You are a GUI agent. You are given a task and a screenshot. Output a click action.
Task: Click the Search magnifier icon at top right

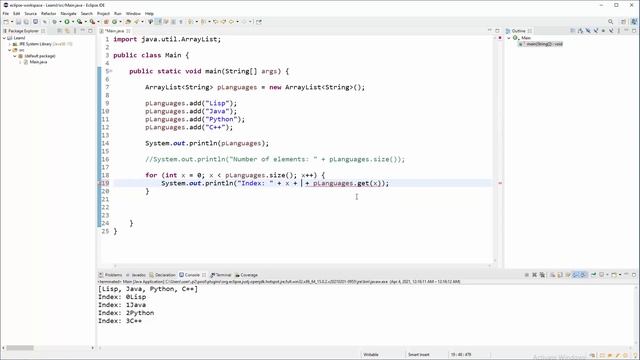611,22
